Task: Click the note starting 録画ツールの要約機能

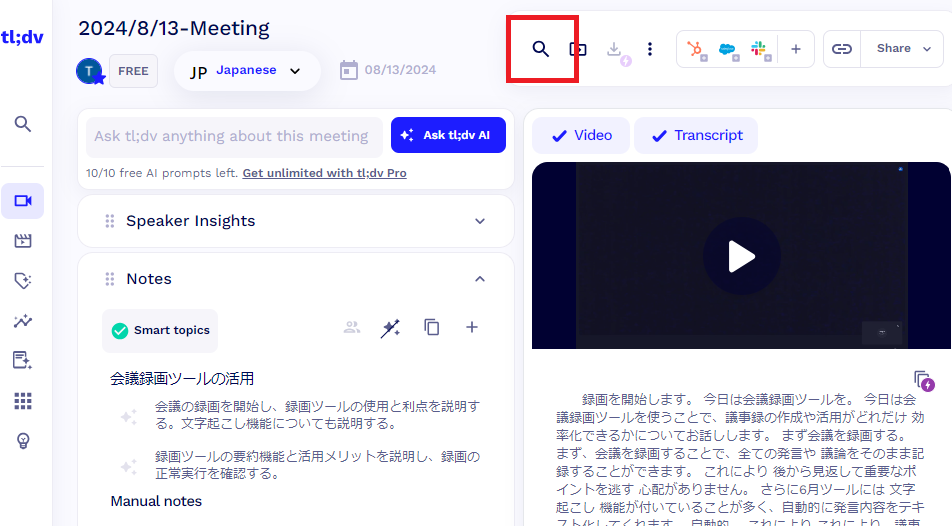Action: coord(317,465)
